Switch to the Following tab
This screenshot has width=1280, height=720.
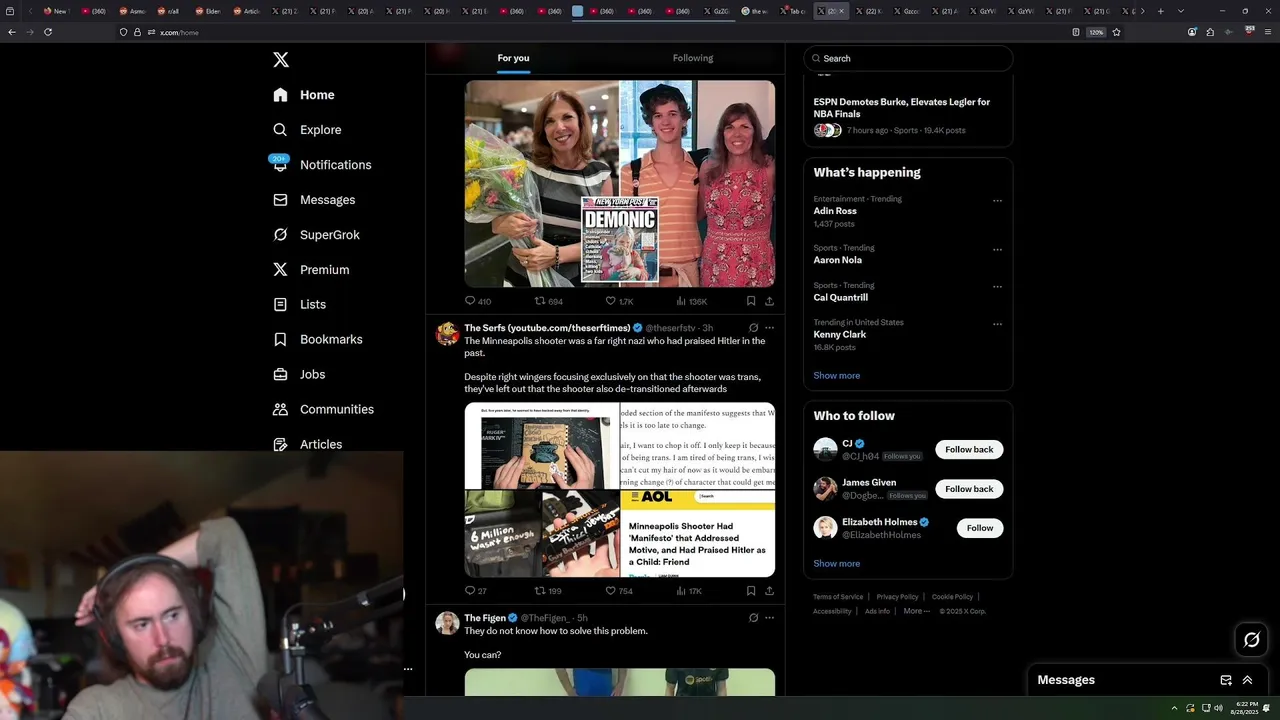tap(693, 58)
